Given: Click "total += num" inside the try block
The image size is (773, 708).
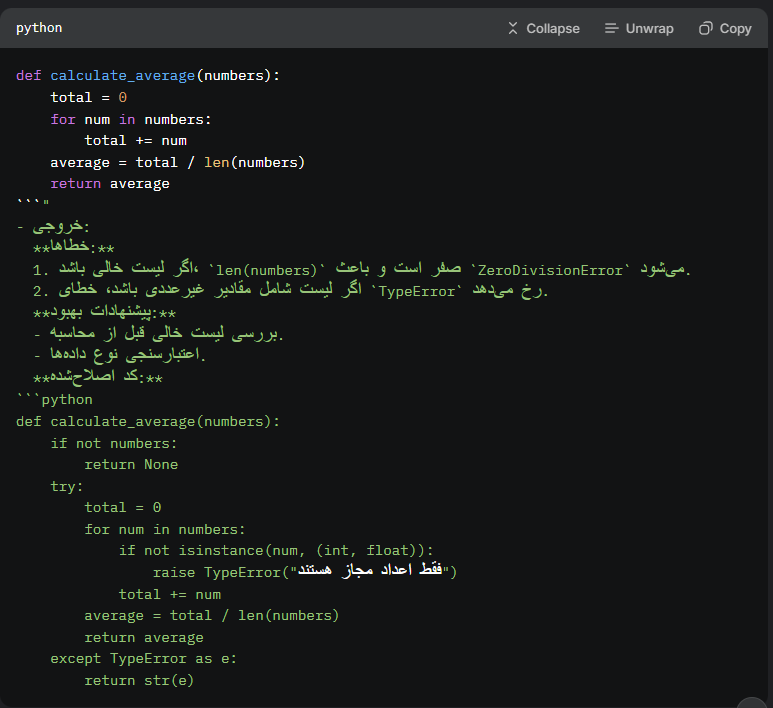Looking at the screenshot, I should point(170,595).
